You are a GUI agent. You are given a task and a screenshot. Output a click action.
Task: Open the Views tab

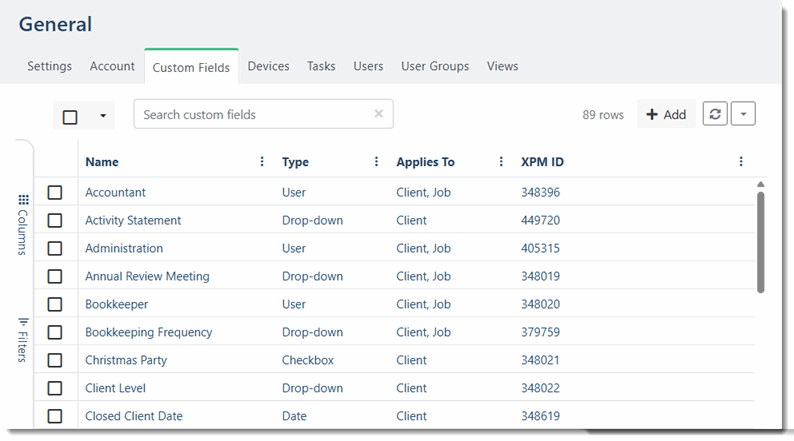[x=502, y=66]
